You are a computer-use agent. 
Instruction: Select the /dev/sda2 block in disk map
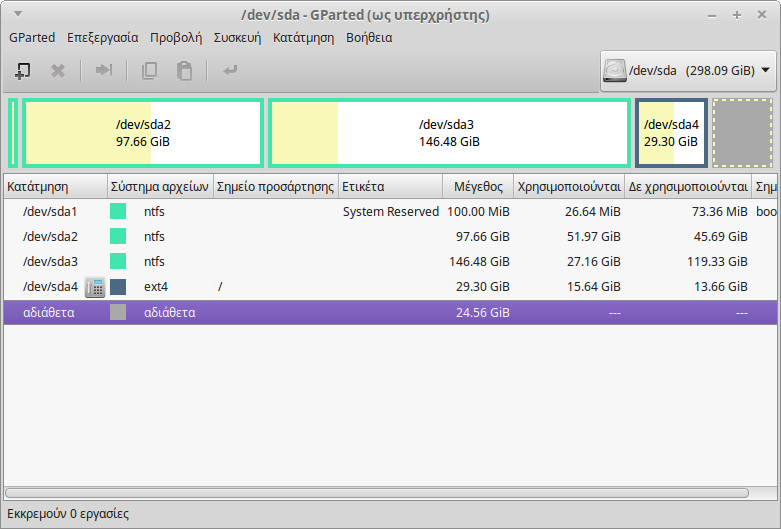pos(143,133)
